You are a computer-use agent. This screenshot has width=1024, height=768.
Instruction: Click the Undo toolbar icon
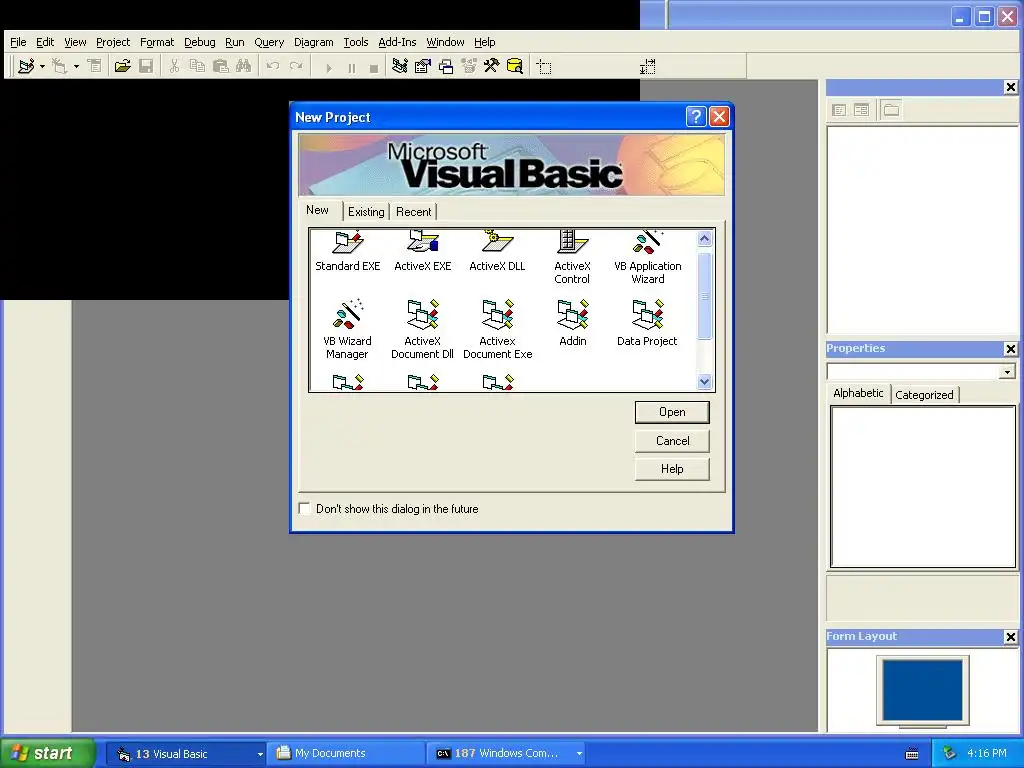point(273,66)
